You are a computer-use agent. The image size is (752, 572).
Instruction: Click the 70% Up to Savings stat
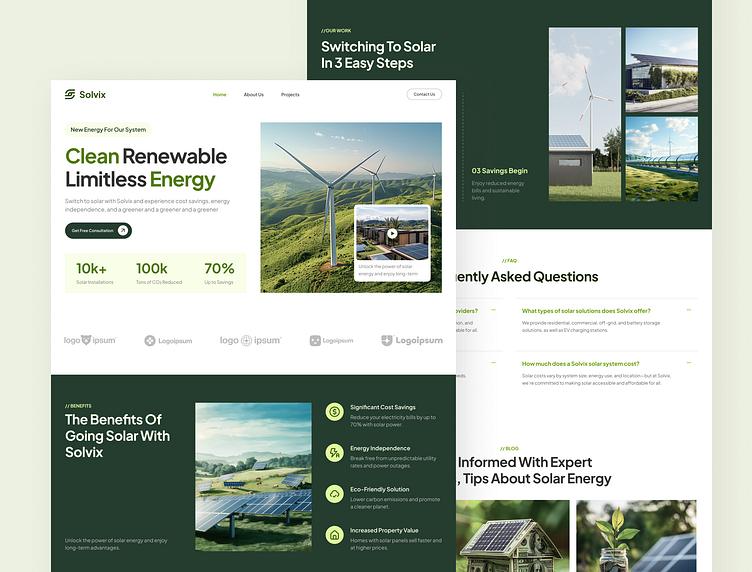(x=219, y=273)
